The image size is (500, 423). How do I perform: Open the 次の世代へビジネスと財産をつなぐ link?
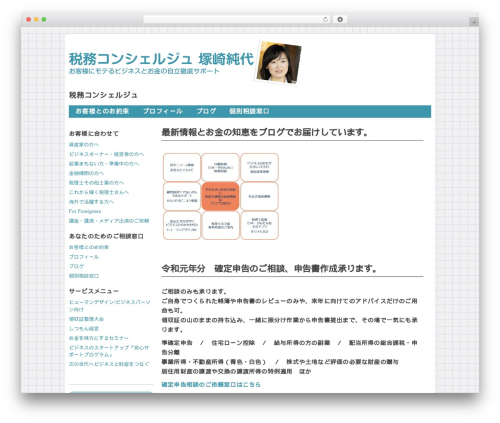tap(109, 364)
